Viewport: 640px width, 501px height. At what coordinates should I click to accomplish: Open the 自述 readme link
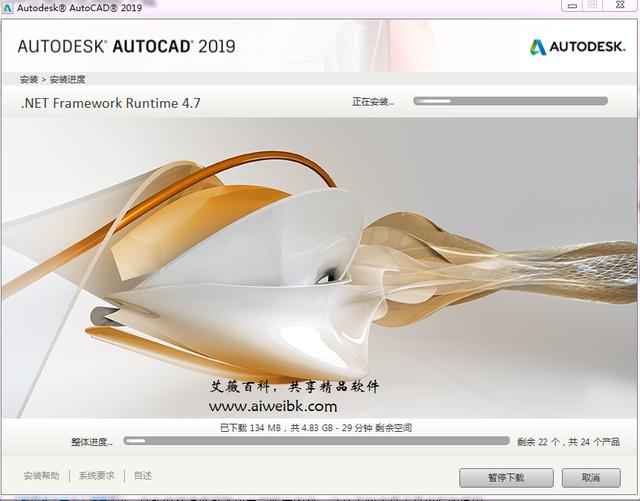pos(143,476)
